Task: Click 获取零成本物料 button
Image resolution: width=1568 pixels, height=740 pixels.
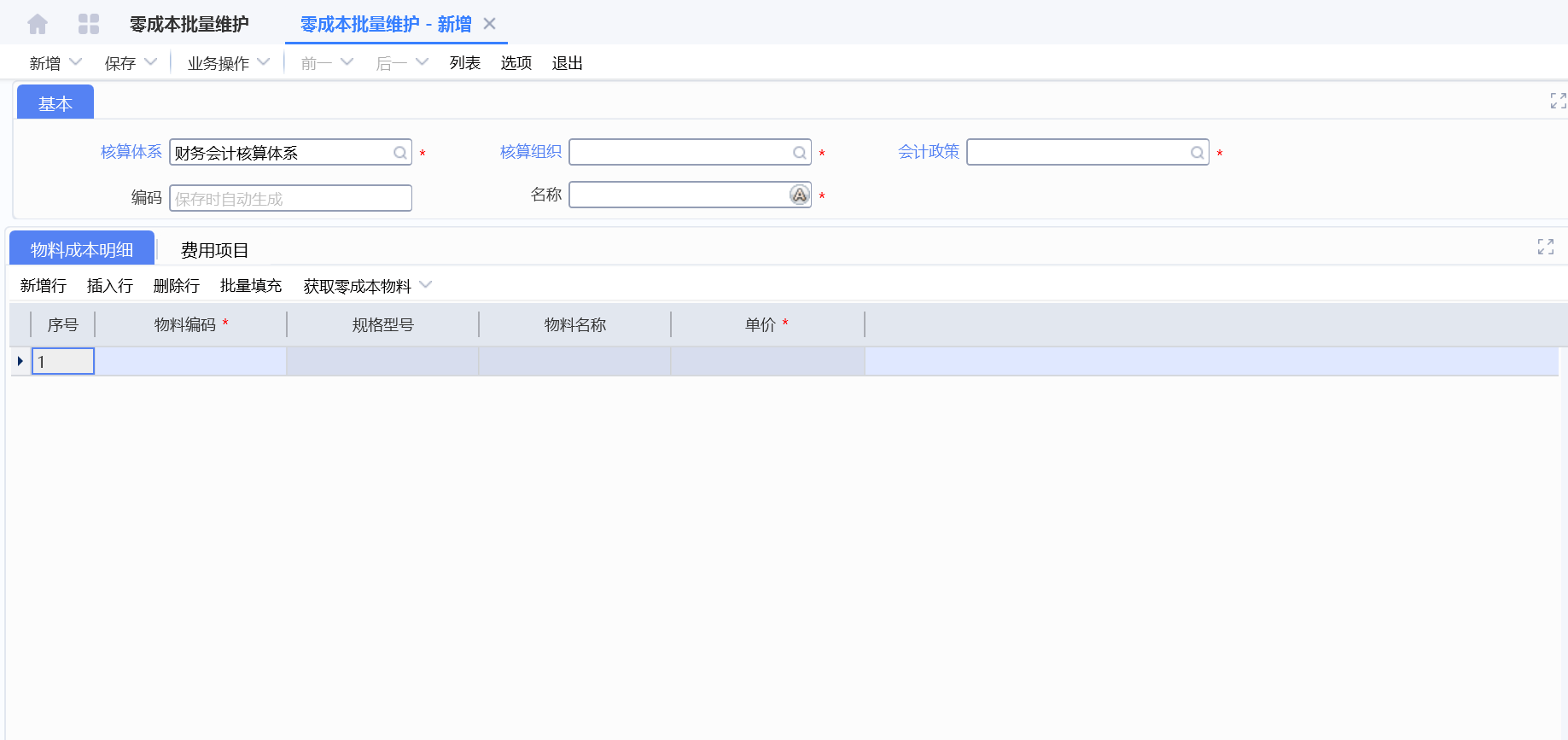Action: [358, 286]
